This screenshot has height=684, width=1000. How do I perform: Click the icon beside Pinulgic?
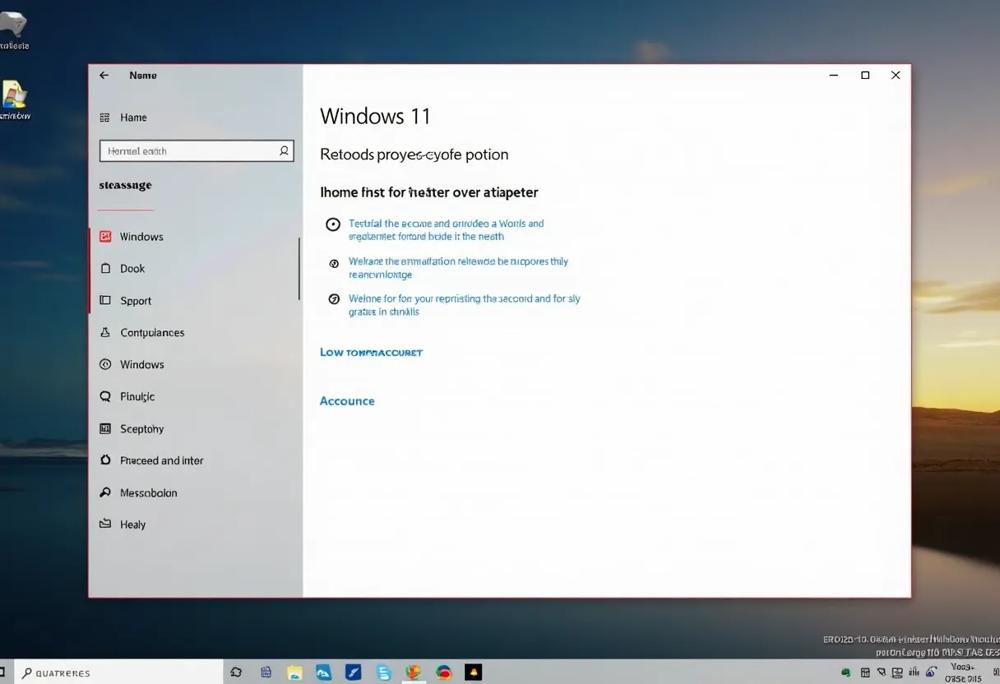[x=105, y=397]
